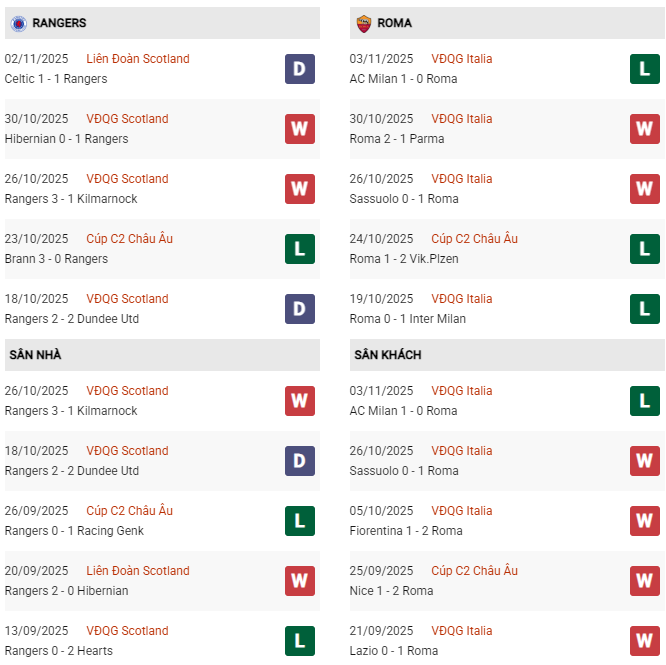The image size is (666, 665).
Task: Click the D badge for Celtic 1-1 Rangers
Action: point(299,69)
